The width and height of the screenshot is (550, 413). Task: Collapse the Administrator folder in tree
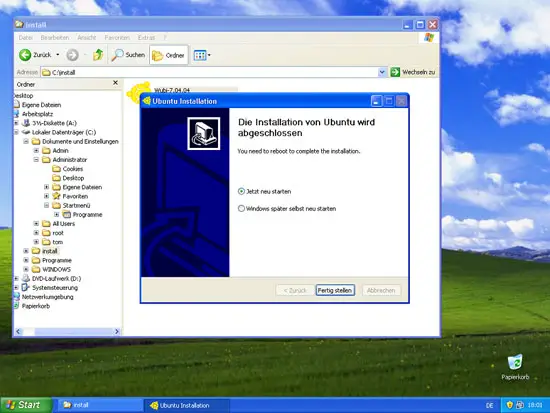tap(36, 160)
